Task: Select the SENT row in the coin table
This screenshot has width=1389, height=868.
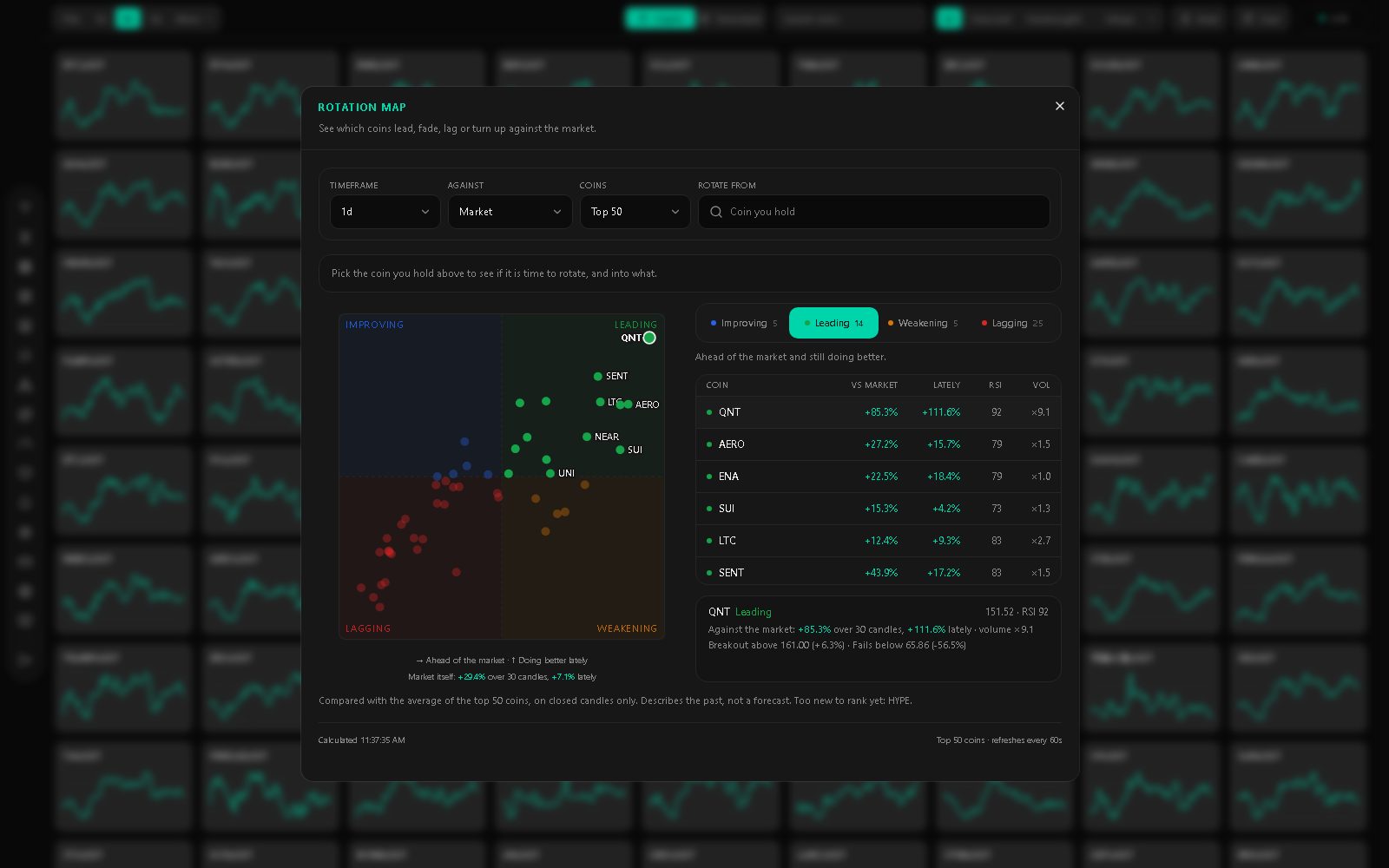Action: pos(878,571)
